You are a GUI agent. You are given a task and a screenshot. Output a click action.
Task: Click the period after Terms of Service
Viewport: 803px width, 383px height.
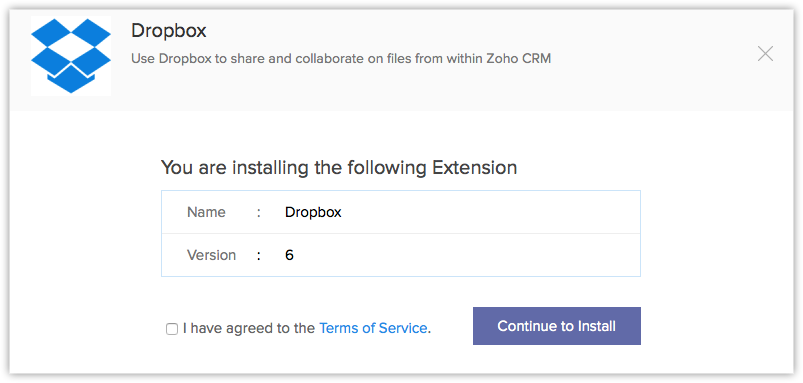pyautogui.click(x=429, y=331)
